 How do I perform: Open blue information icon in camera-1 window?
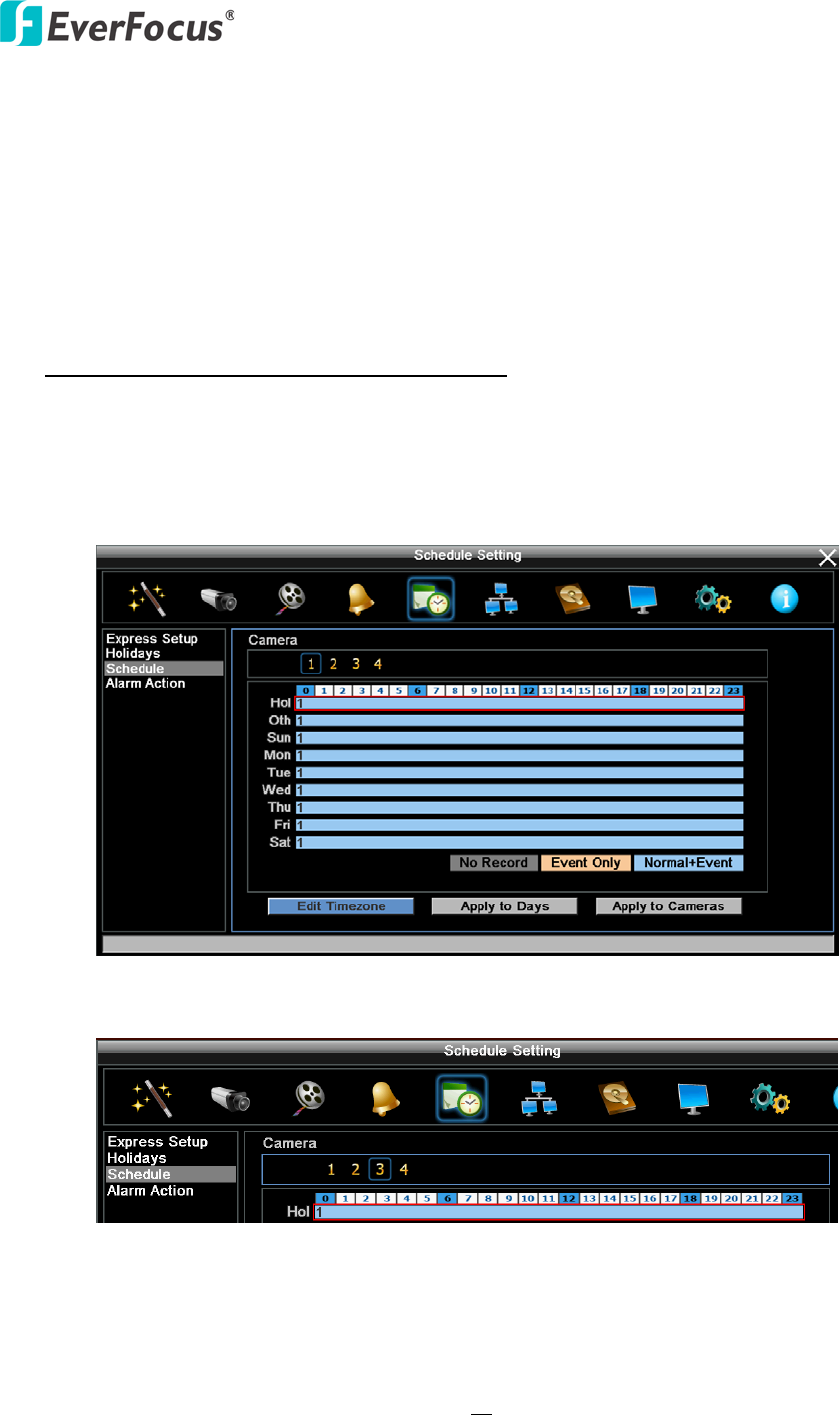784,599
